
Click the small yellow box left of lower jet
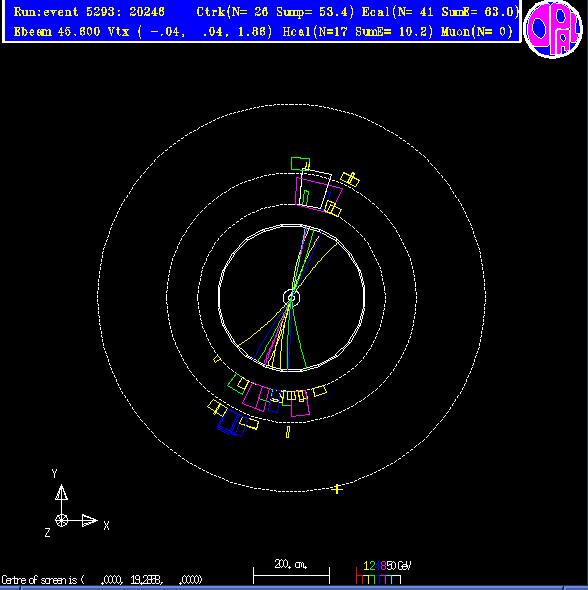(216, 359)
